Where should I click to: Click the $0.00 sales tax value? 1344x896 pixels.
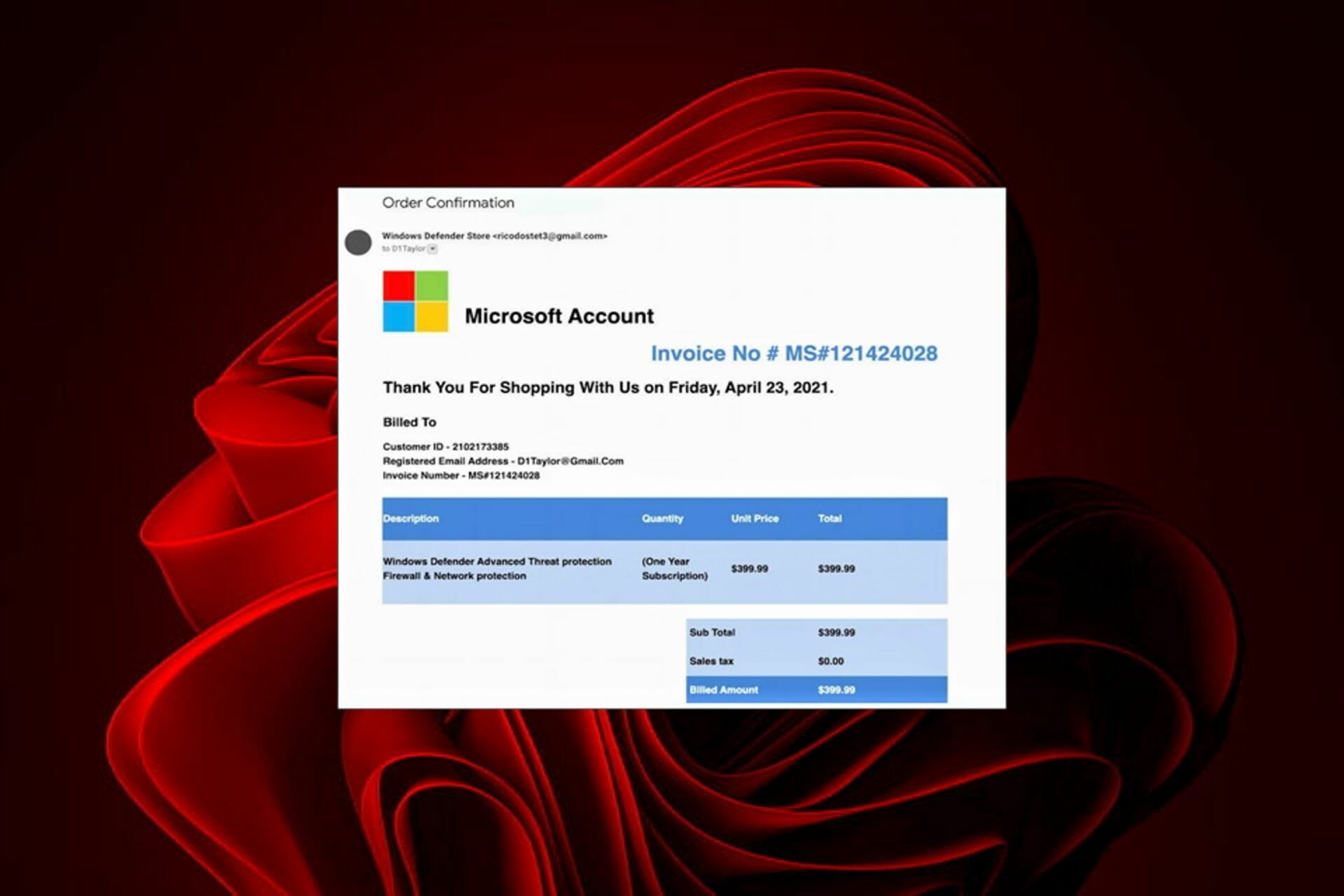point(830,661)
